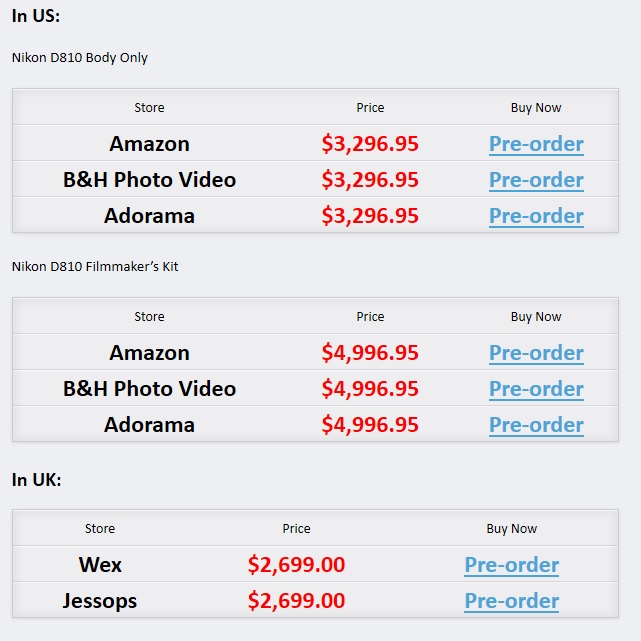Click 'Nikon D810 Filmmaker's Kit' label
Viewport: 641px width, 641px height.
(95, 267)
